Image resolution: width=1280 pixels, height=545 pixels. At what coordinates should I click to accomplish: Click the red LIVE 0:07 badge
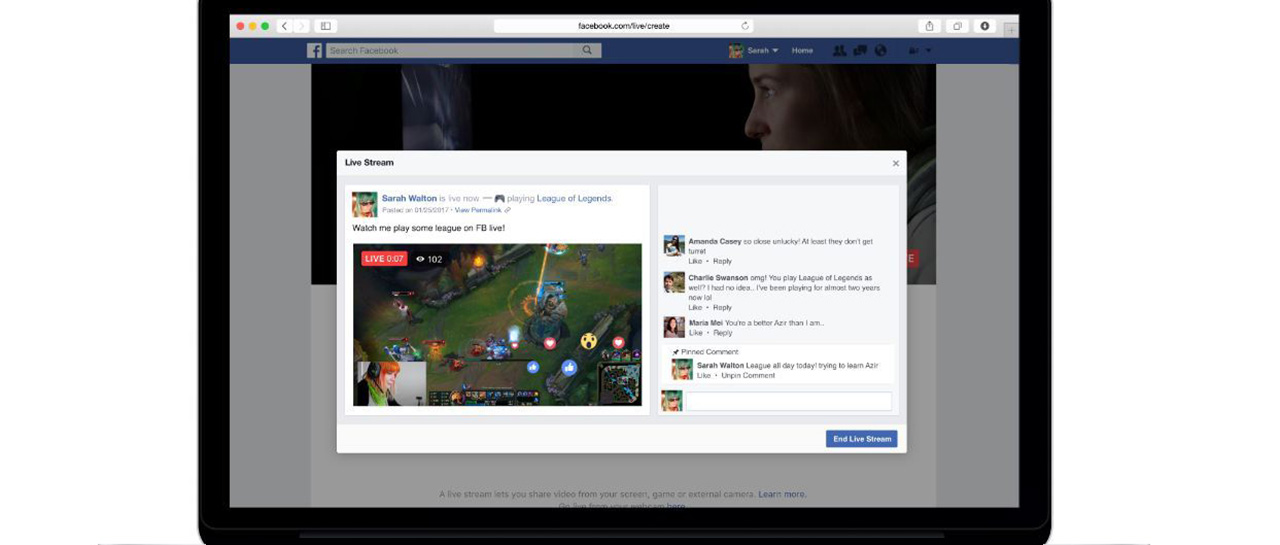coord(384,259)
